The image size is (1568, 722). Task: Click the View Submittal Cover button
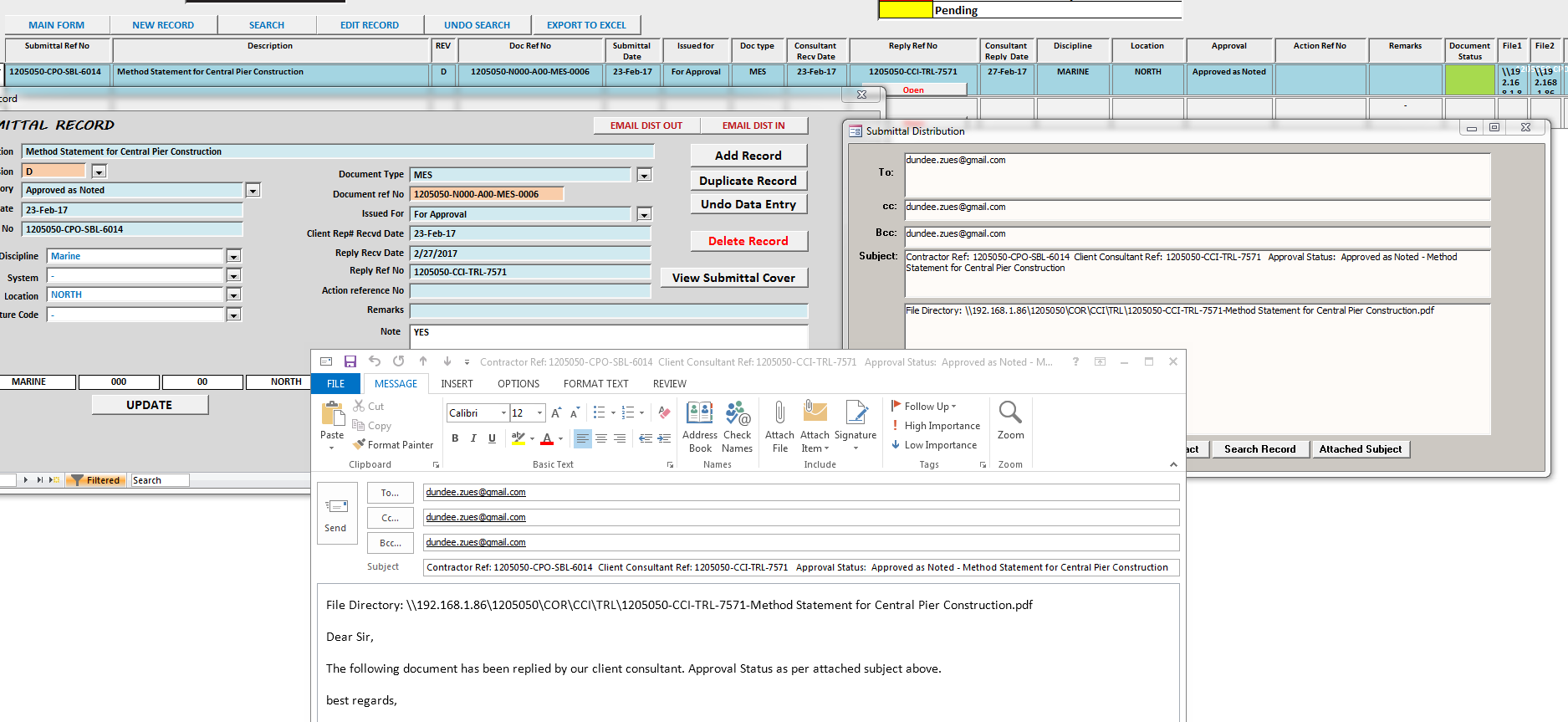click(x=733, y=278)
